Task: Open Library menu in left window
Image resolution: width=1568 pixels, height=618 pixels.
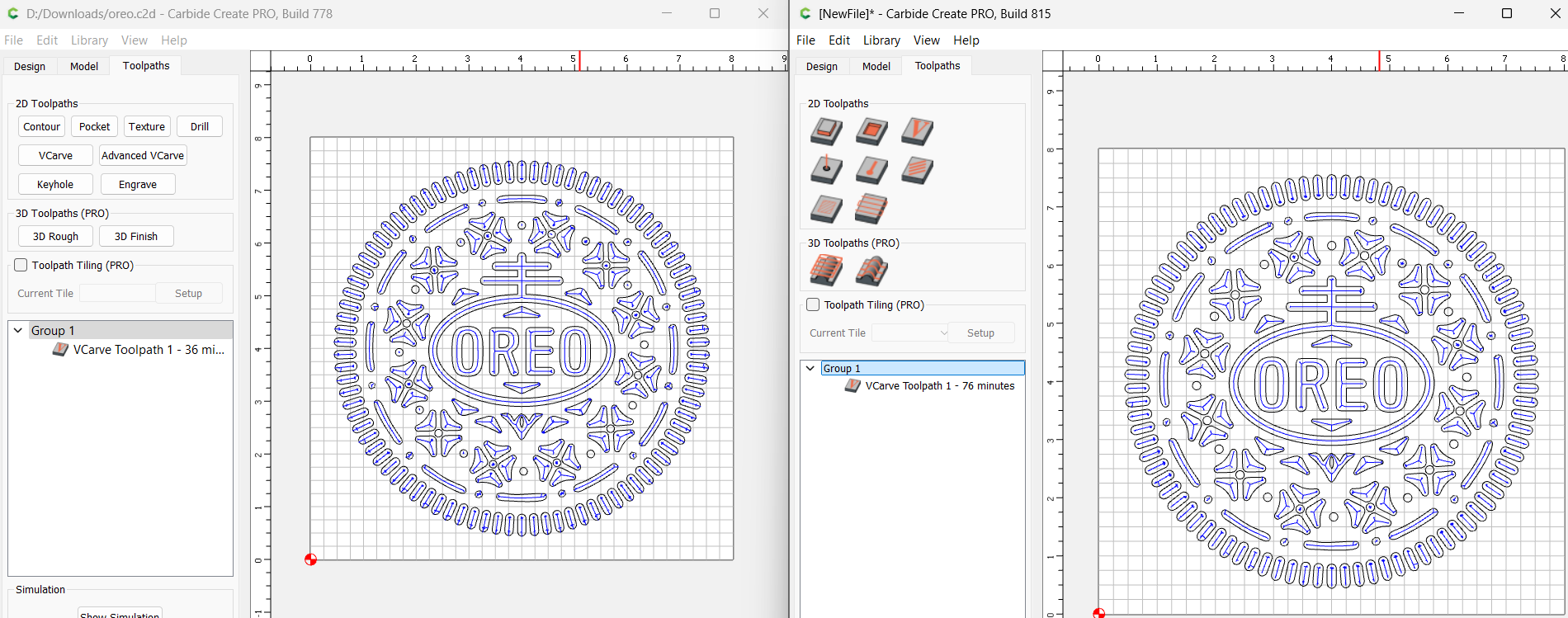Action: tap(89, 40)
